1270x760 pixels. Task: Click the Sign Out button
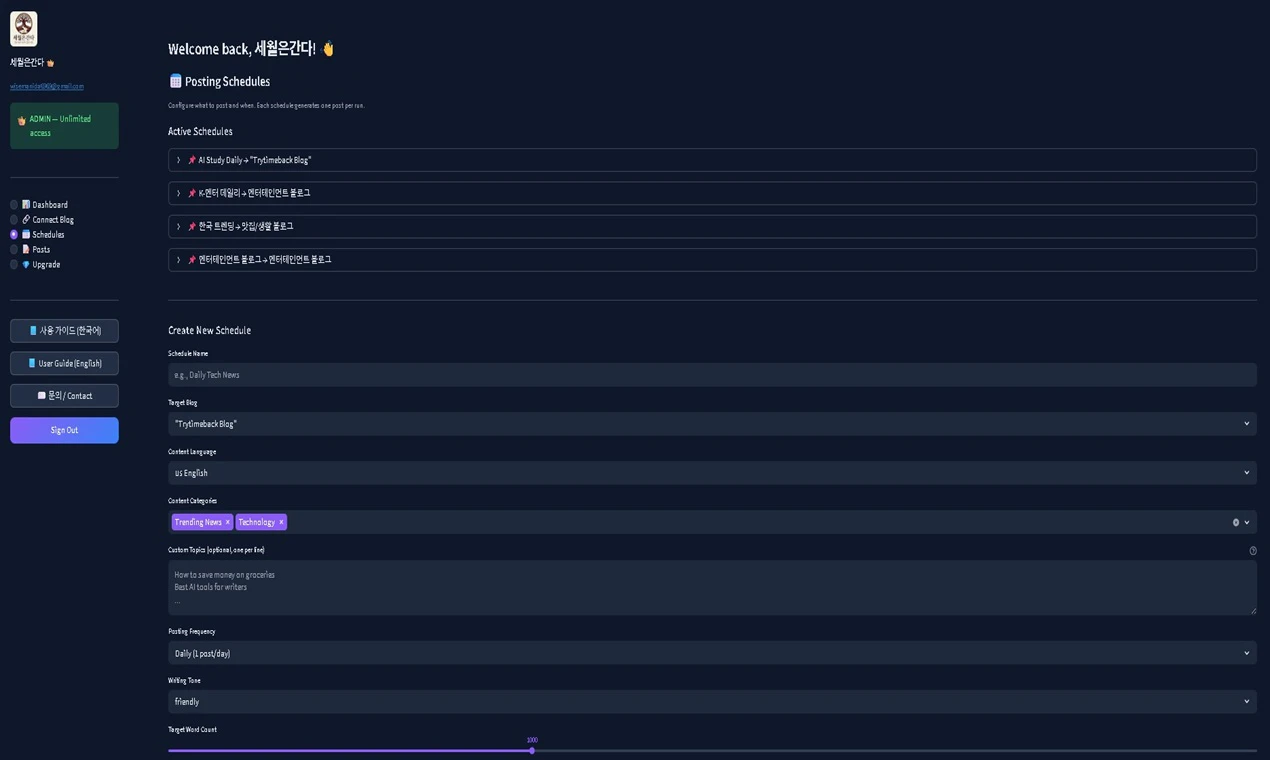tap(63, 429)
